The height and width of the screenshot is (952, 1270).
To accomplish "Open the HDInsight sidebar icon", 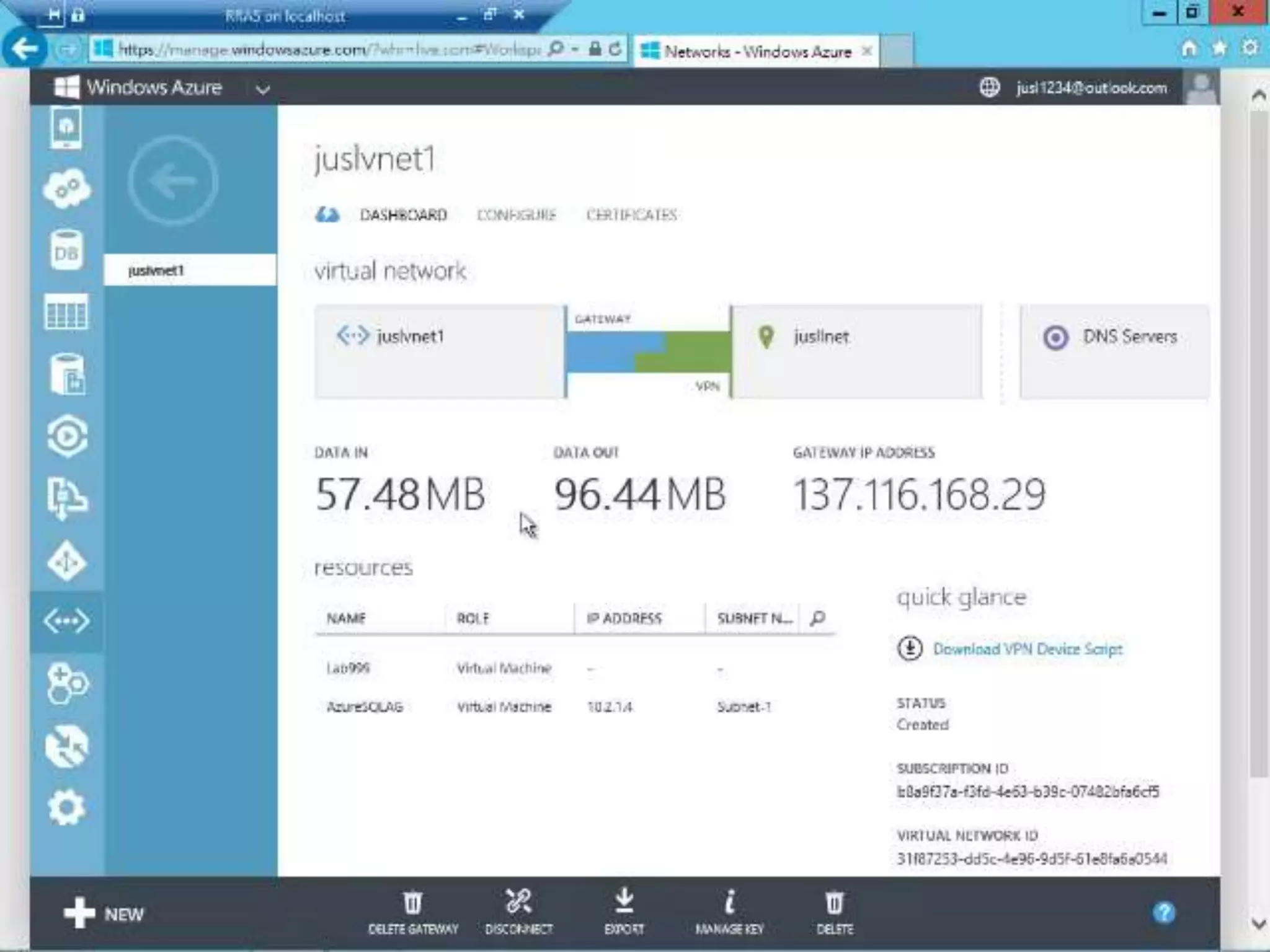I will tap(66, 374).
